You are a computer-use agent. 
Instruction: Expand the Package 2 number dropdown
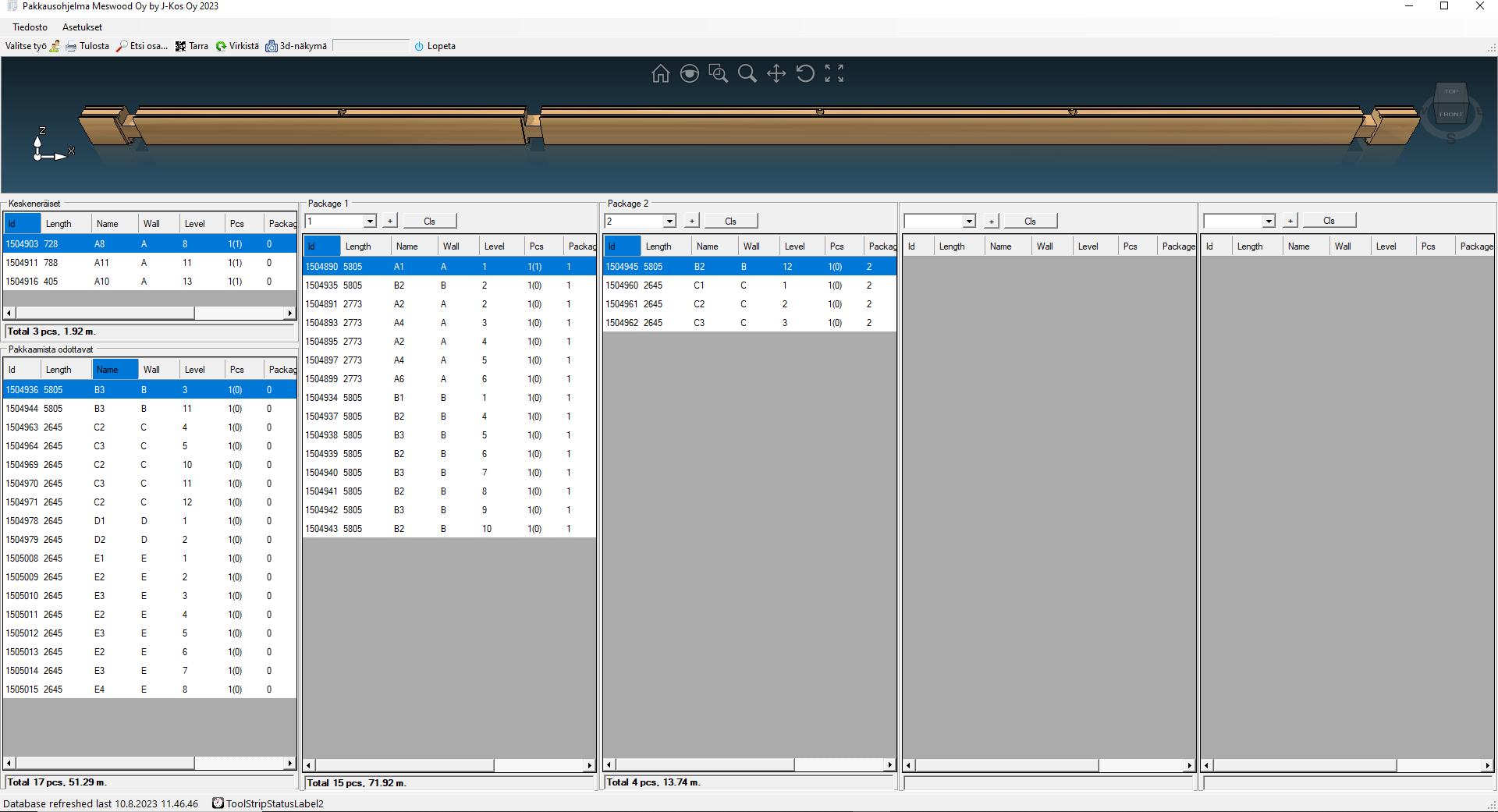tap(669, 222)
